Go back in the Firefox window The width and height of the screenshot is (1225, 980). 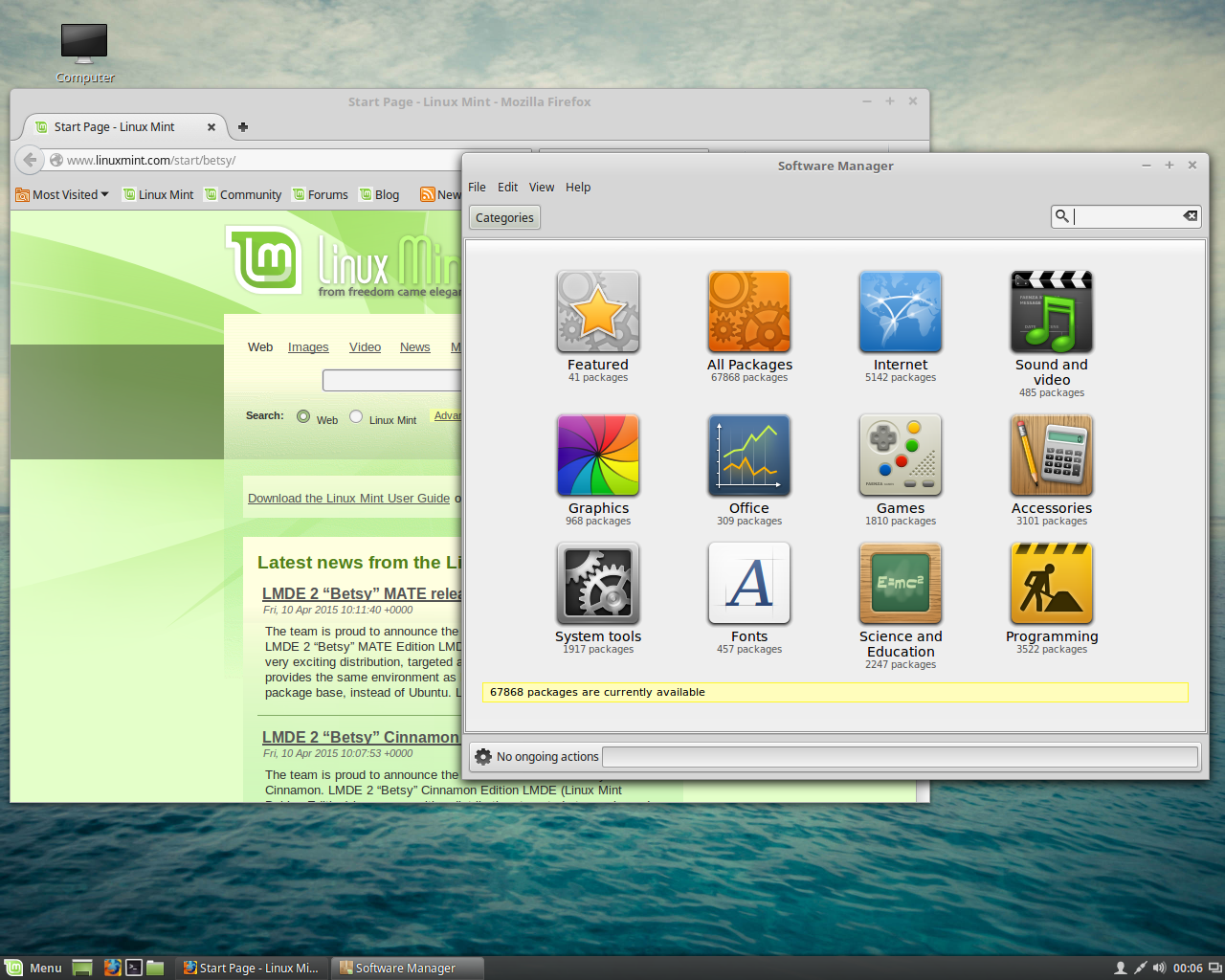(x=30, y=160)
